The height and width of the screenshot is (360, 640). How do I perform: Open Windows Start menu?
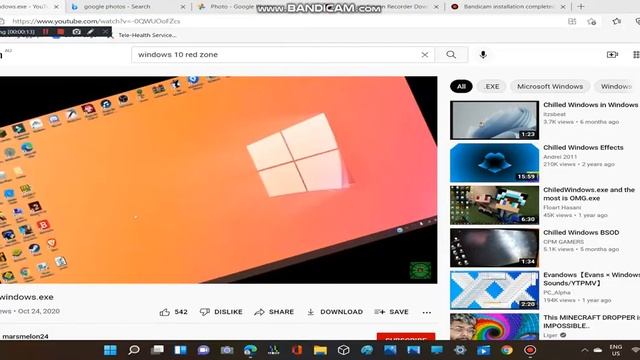tap(110, 350)
